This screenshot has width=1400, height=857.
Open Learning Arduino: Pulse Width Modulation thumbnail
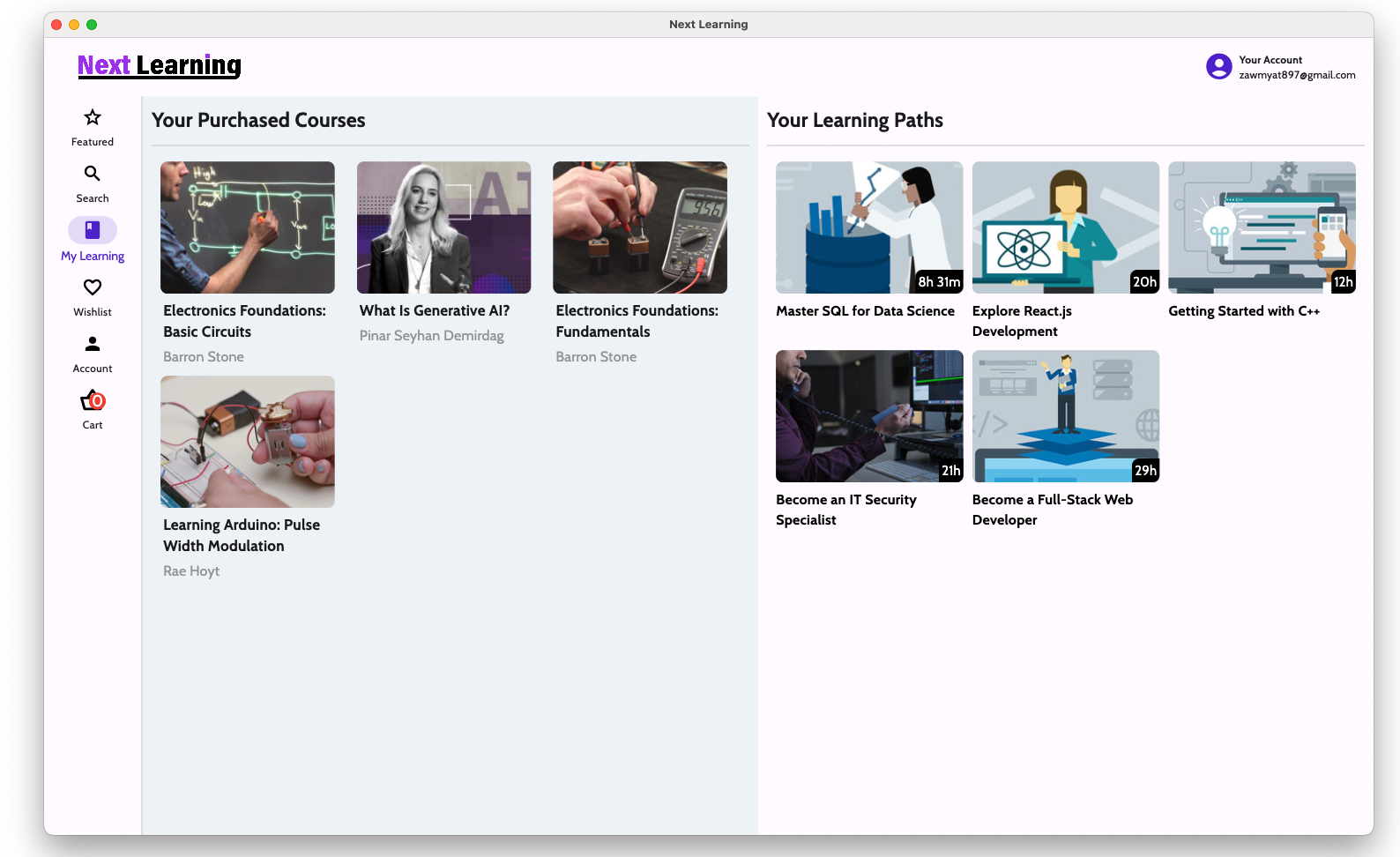248,442
